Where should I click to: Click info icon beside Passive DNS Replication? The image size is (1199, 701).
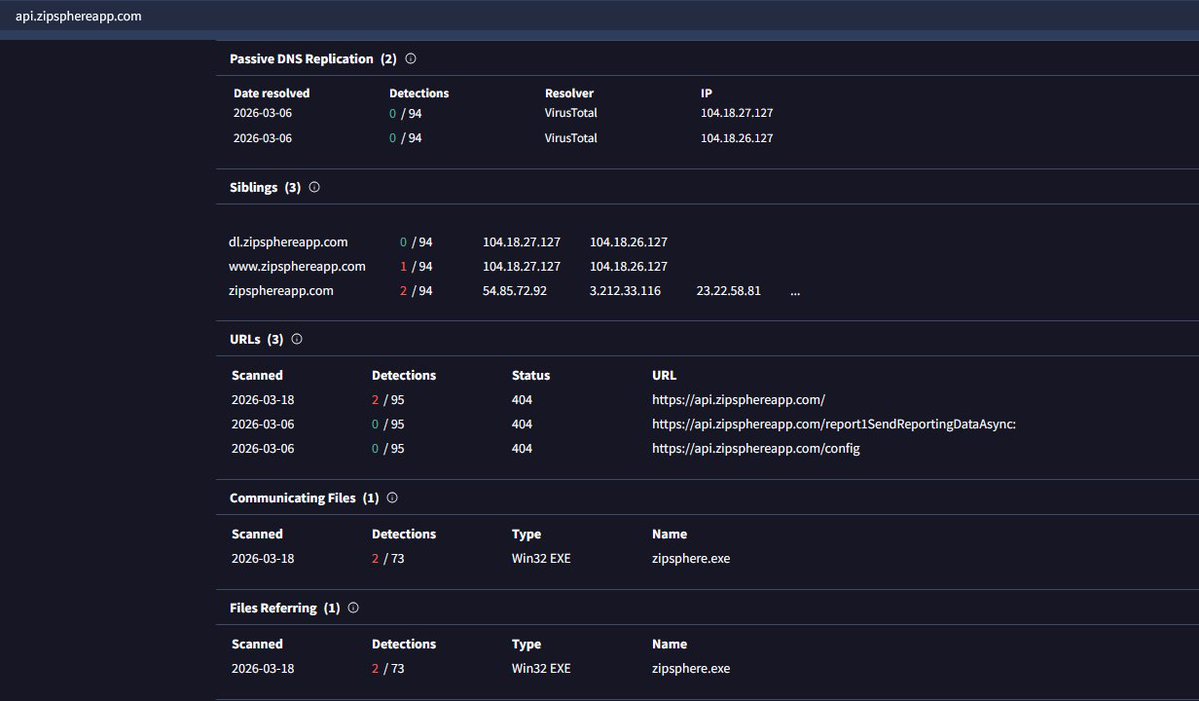[411, 59]
